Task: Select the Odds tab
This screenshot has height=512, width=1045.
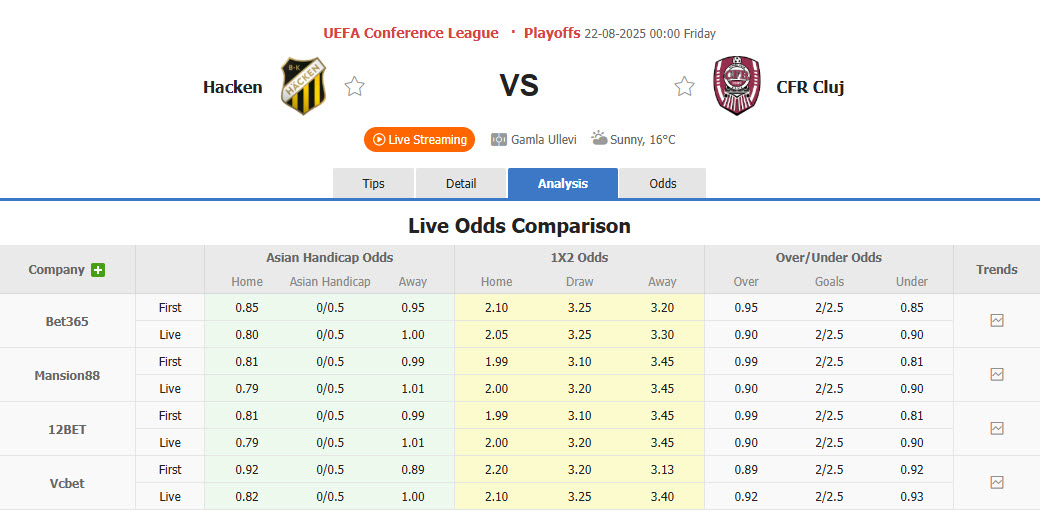Action: (x=662, y=184)
